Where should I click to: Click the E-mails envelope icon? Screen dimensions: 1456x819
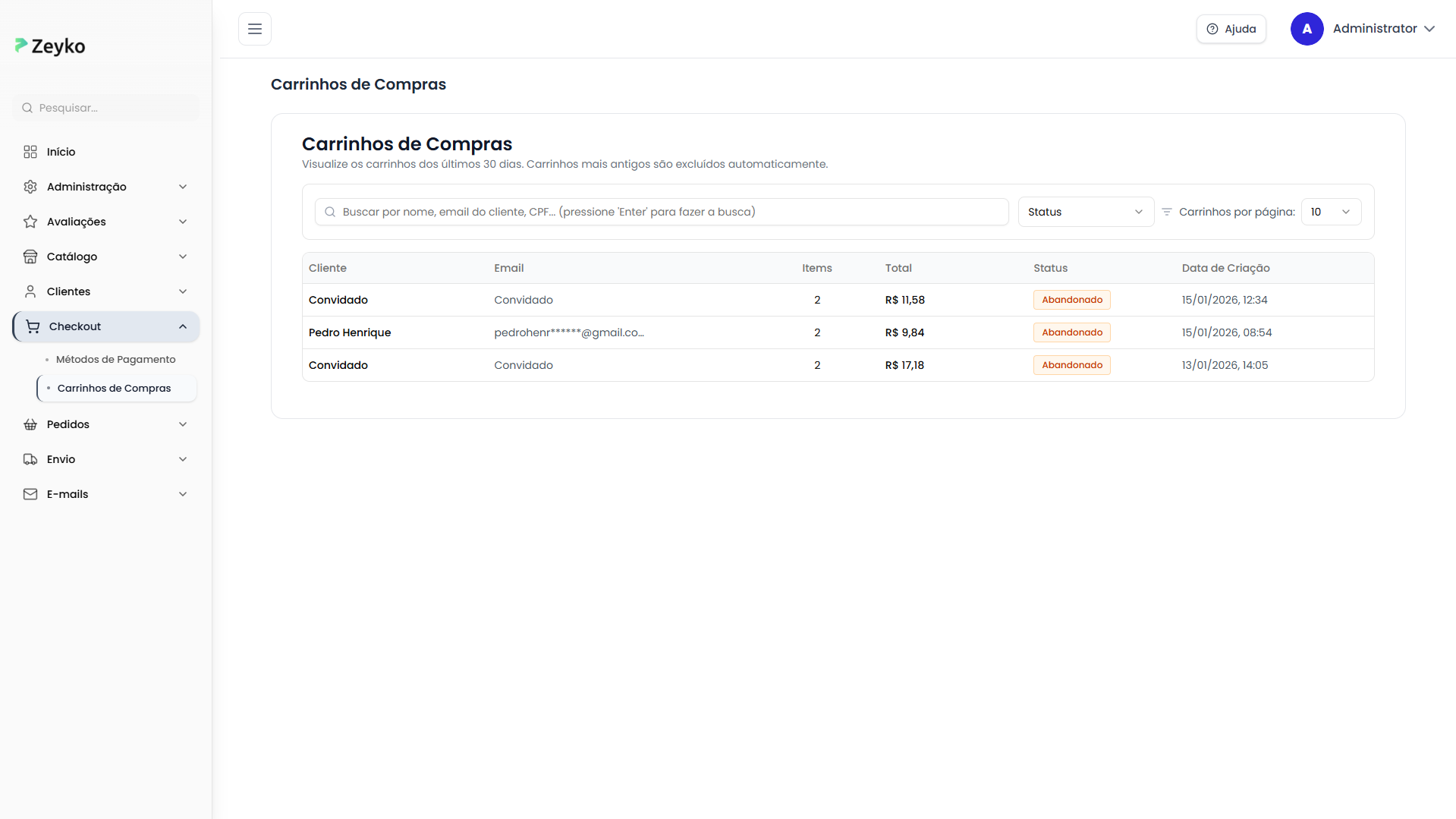pyautogui.click(x=30, y=494)
